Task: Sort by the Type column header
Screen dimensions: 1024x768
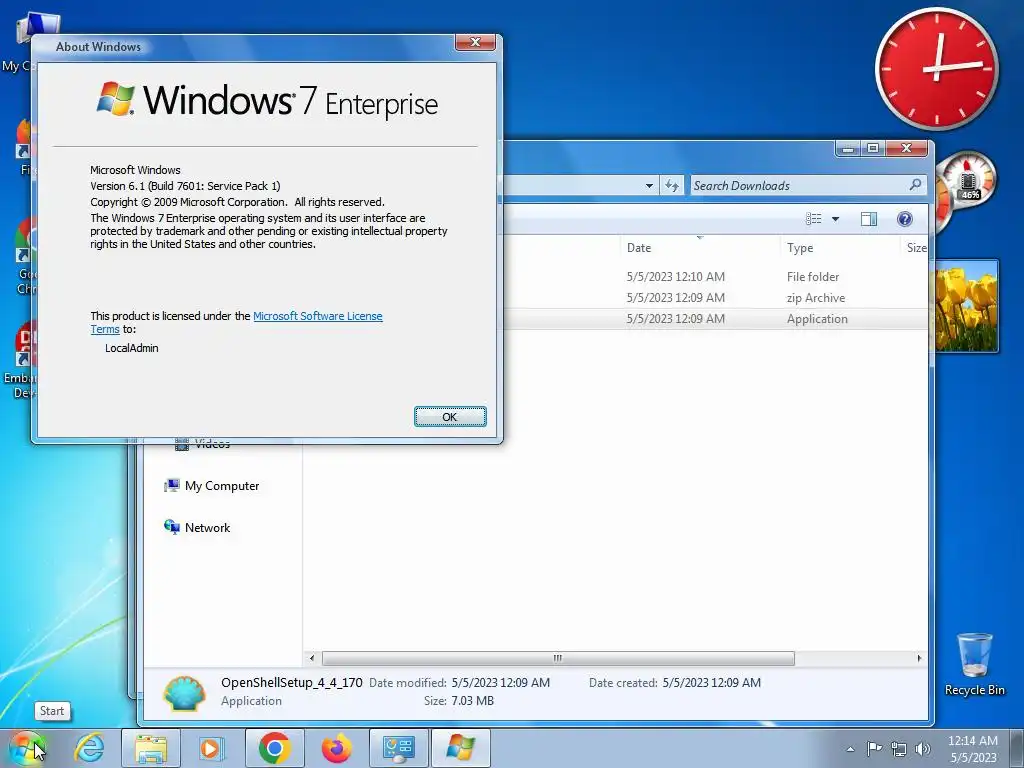Action: tap(840, 248)
